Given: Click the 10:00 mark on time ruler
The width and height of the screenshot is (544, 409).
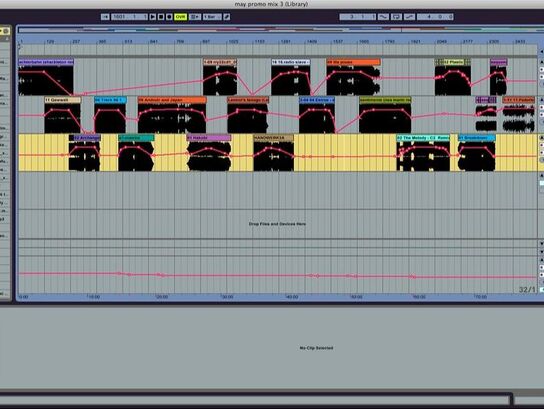Looking at the screenshot, I should coord(93,297).
